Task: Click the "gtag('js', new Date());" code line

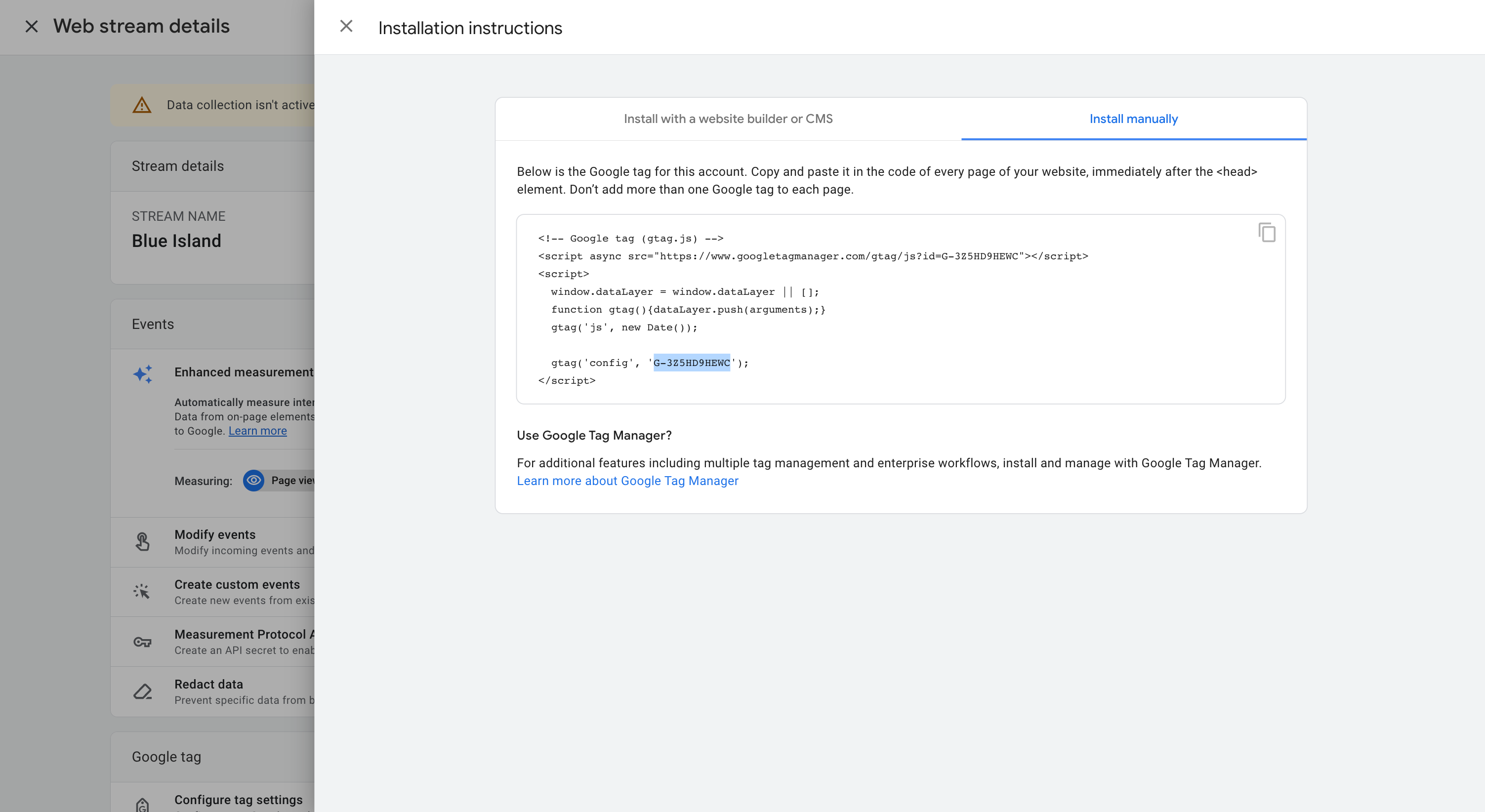Action: (624, 327)
